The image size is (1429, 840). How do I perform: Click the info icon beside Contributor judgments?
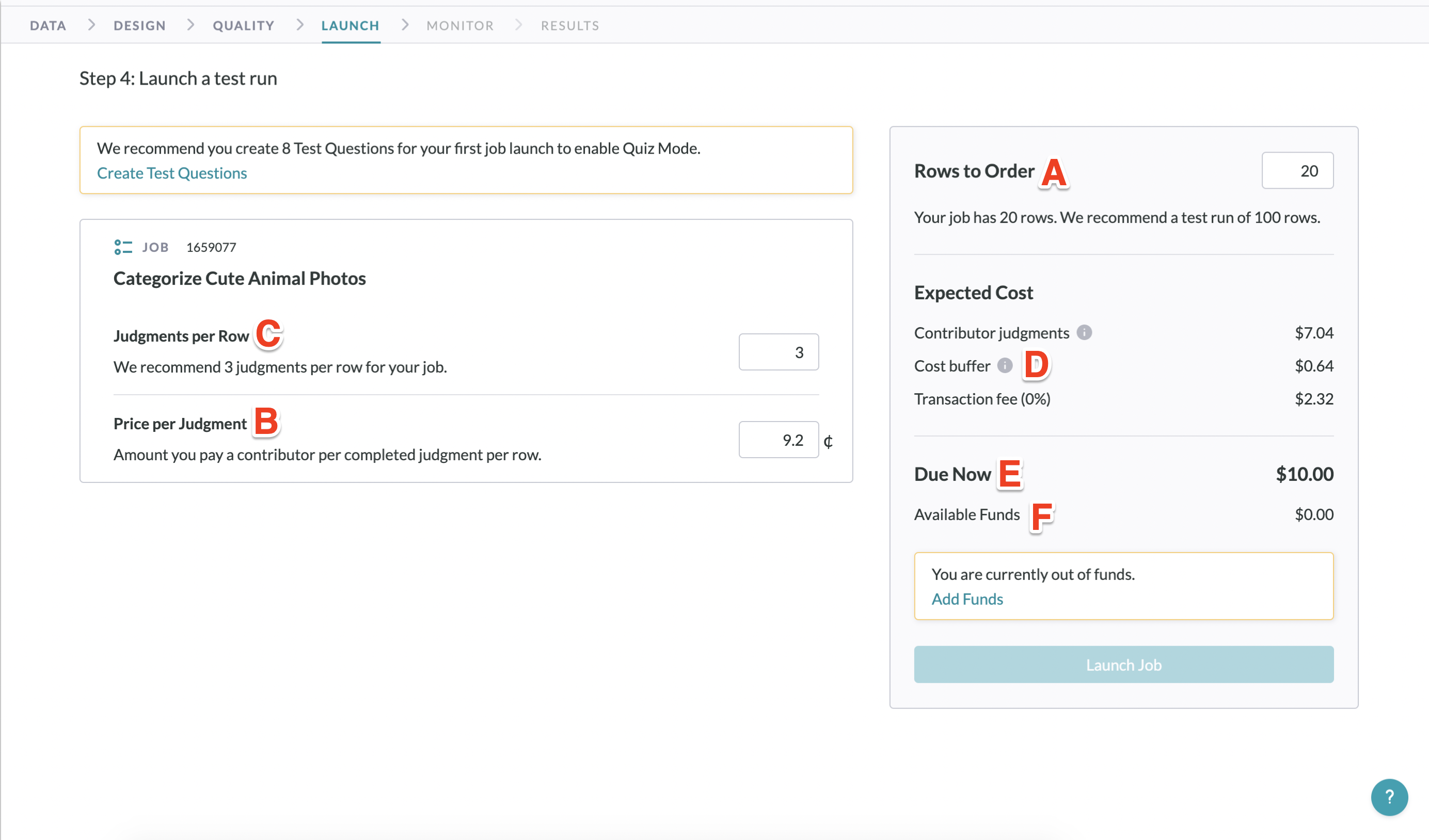click(1084, 332)
